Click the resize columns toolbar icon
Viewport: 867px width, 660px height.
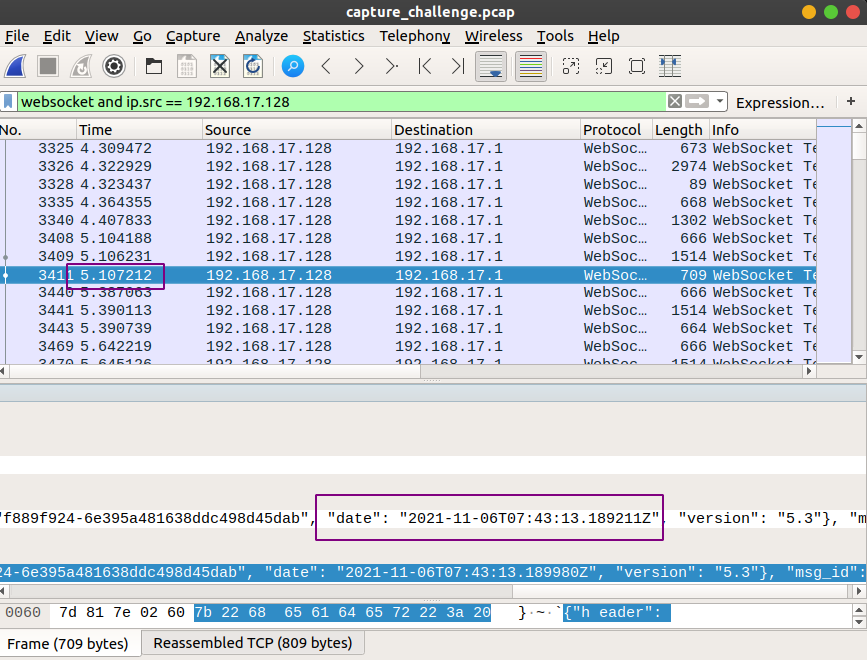coord(670,67)
